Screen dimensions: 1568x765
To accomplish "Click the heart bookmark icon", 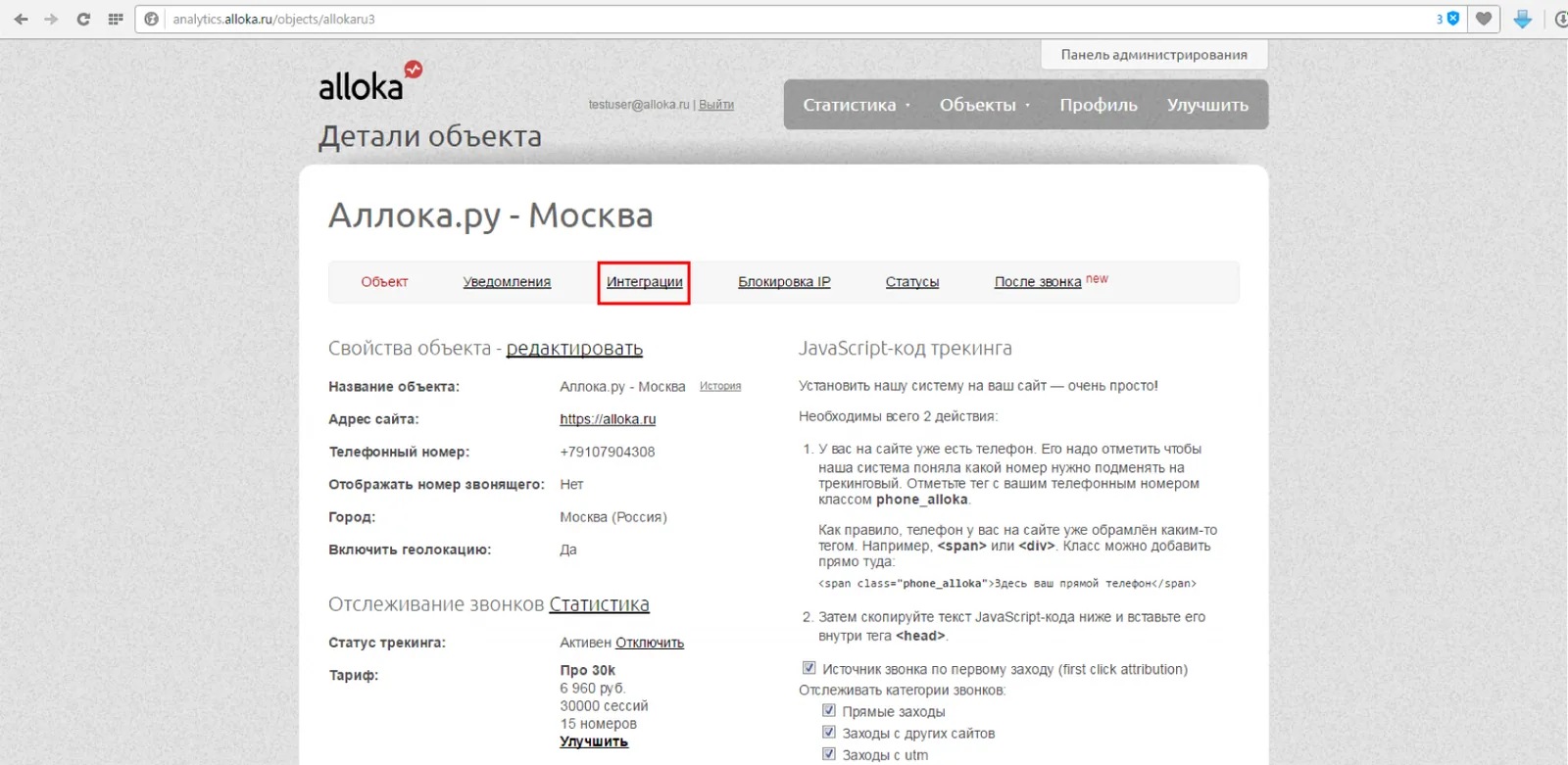I will (1484, 19).
